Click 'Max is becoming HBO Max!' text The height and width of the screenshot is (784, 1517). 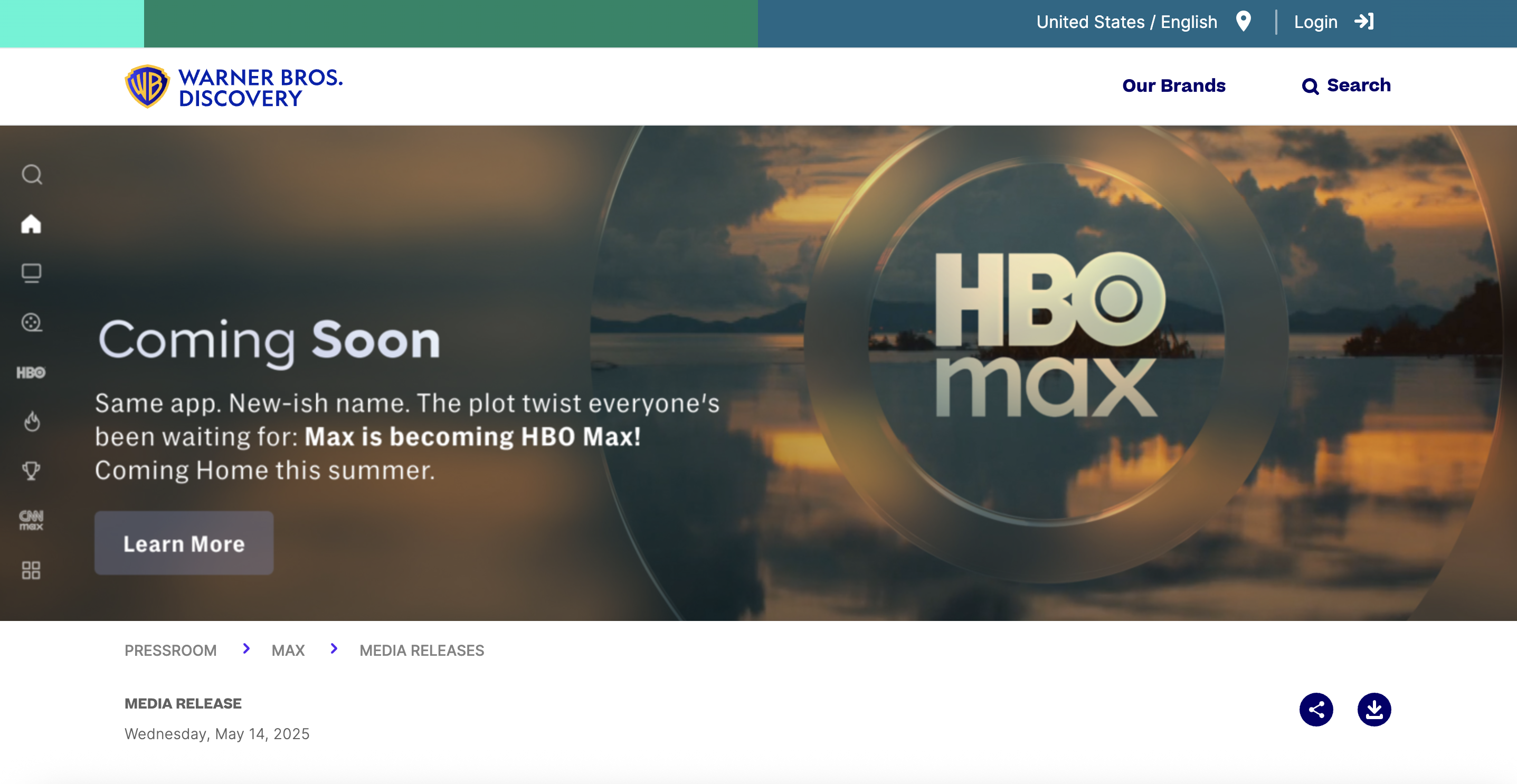[x=472, y=437]
